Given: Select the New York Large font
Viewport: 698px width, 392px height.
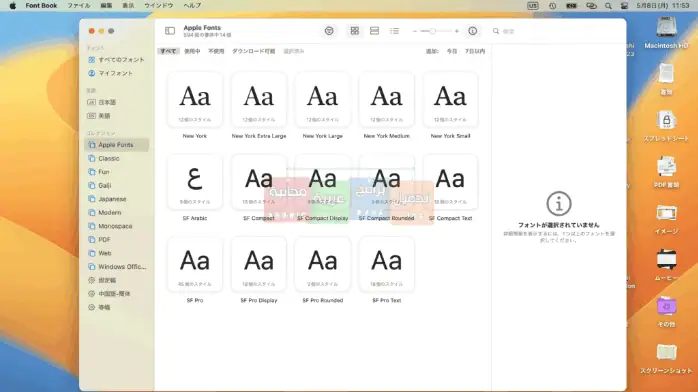Looking at the screenshot, I should (322, 100).
